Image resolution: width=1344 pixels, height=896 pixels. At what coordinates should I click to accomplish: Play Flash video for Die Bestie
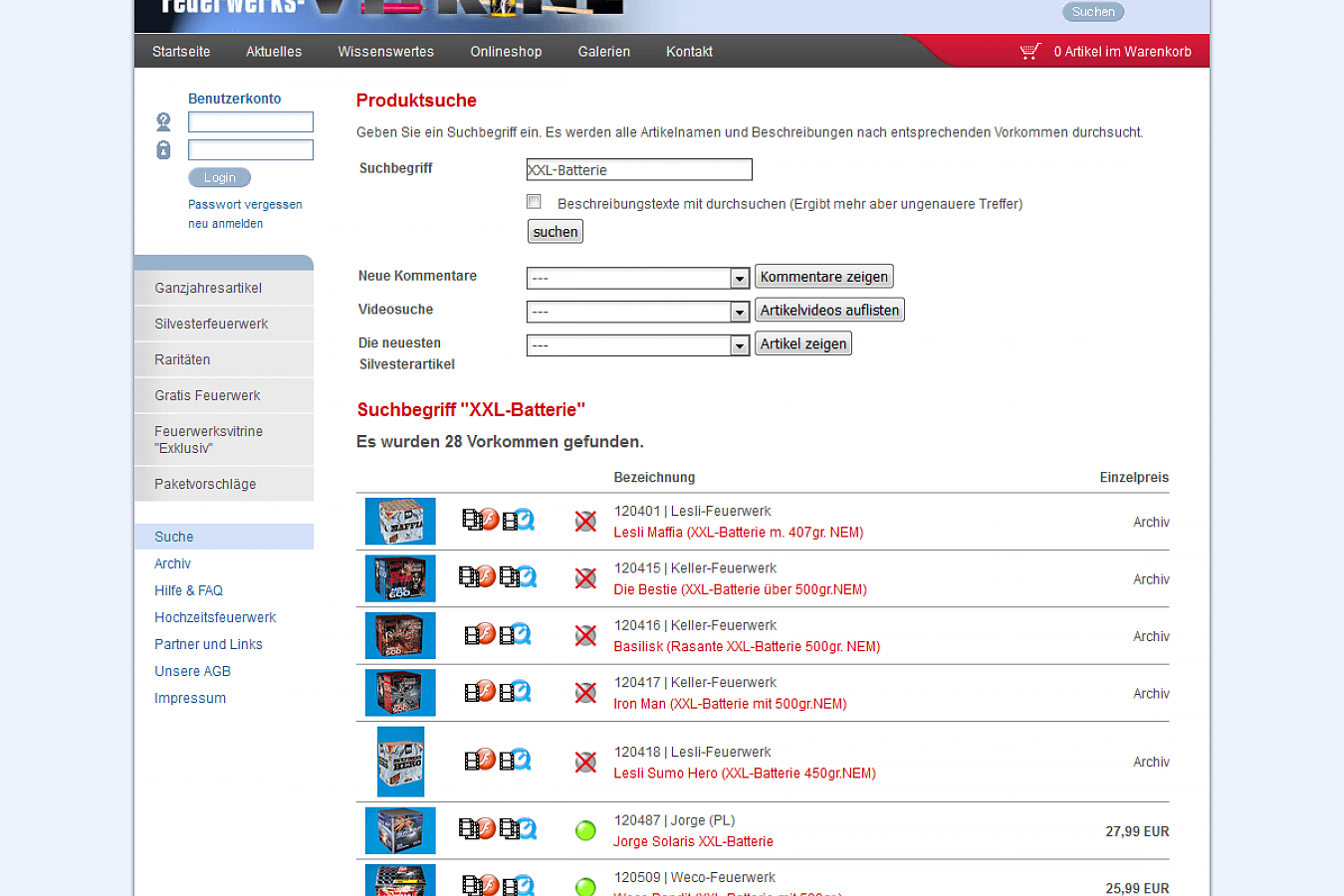(477, 576)
